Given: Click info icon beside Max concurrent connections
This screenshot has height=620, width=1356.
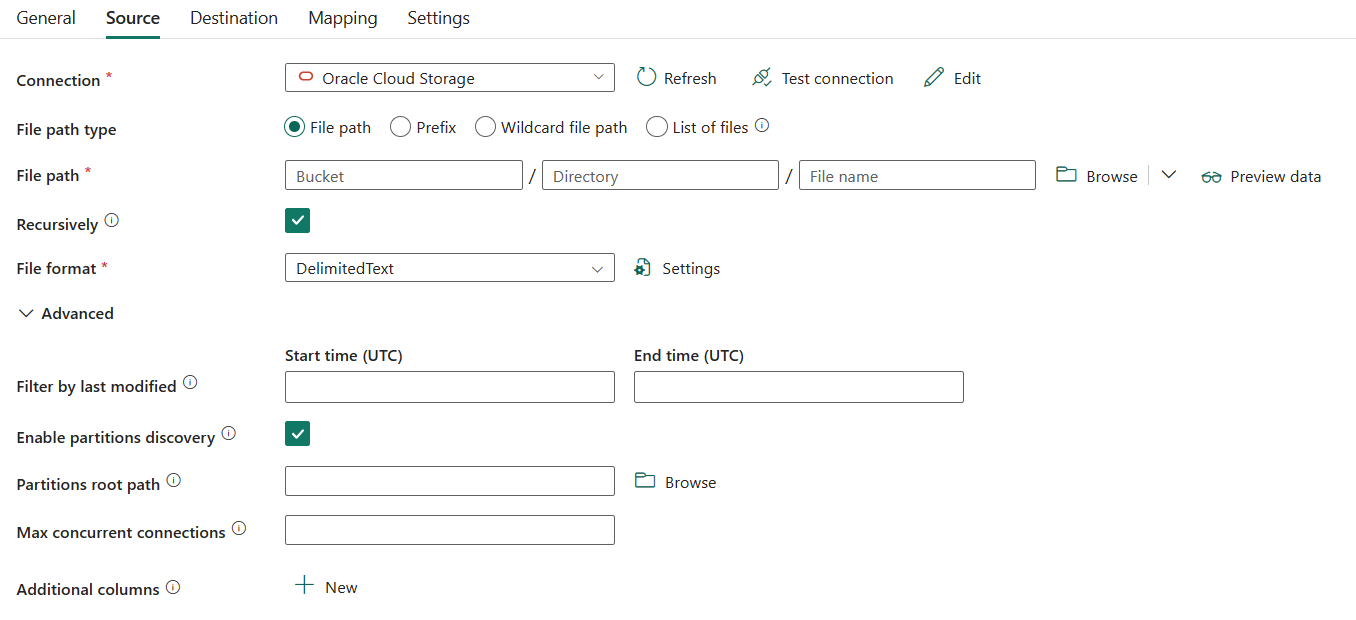Looking at the screenshot, I should click(238, 528).
